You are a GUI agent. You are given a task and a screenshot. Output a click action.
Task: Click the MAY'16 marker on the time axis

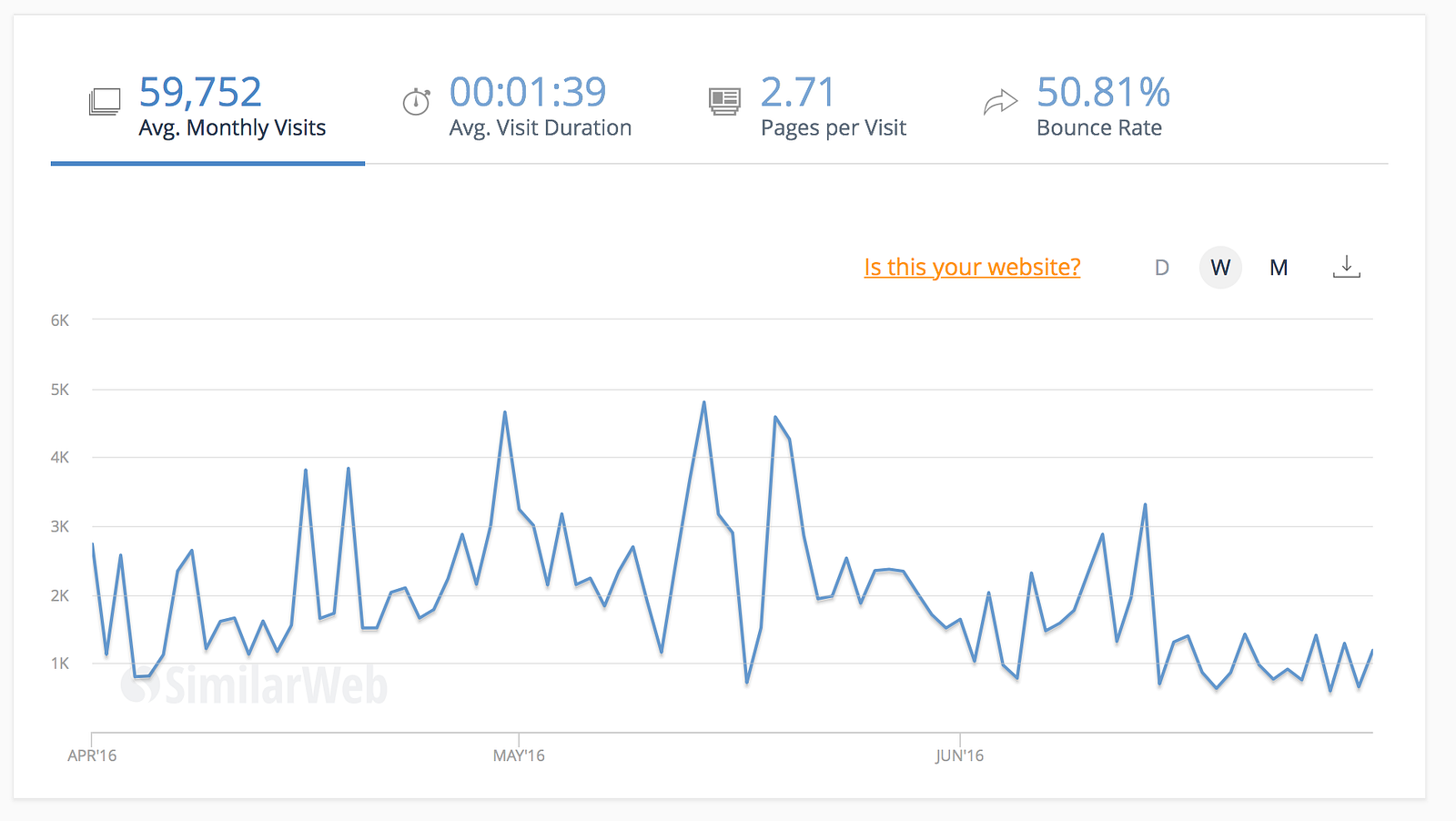coord(519,755)
